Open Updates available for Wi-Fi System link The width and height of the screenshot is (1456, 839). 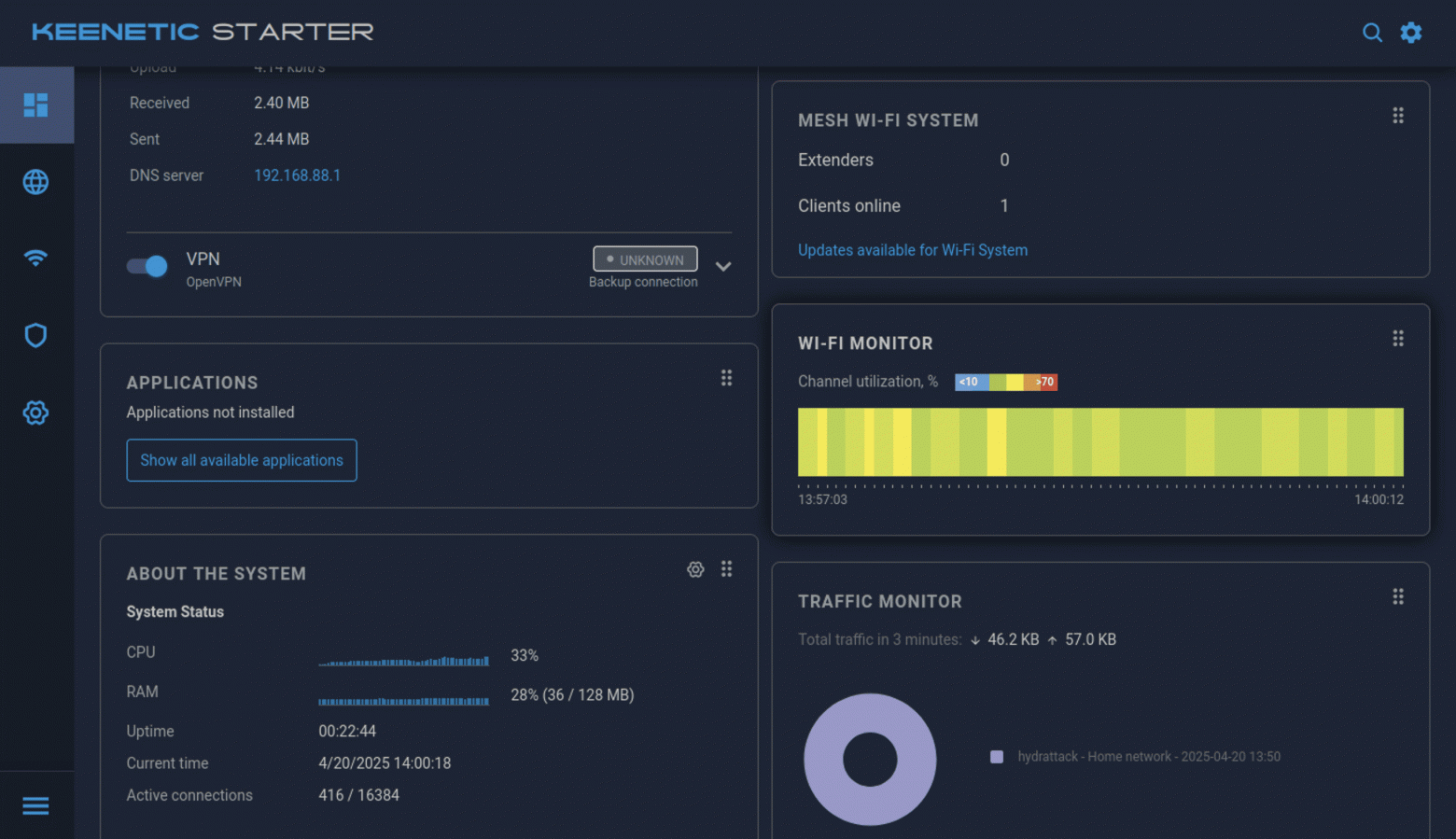912,250
